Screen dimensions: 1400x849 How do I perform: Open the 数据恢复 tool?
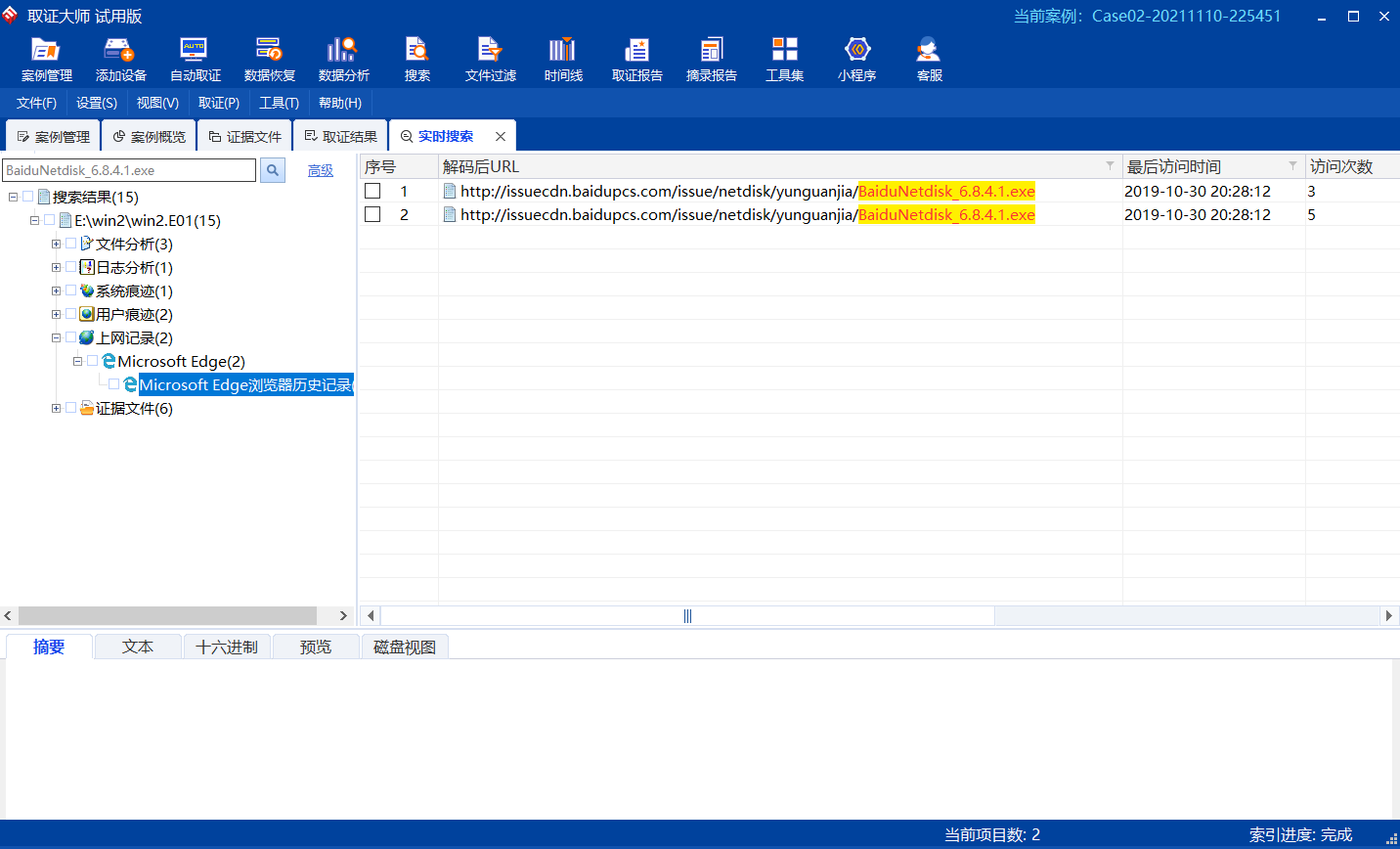coord(269,60)
